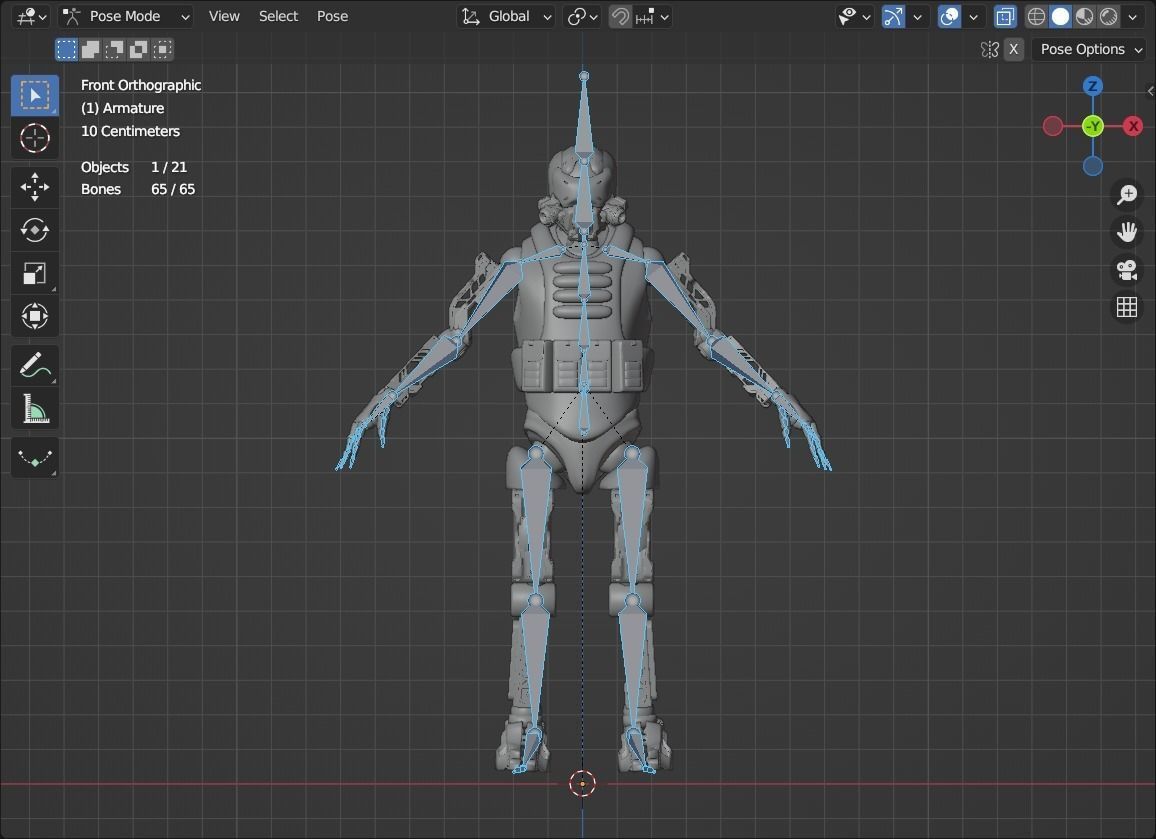Click the blue Z axis on navigation gizmo
Image resolution: width=1156 pixels, height=839 pixels.
pyautogui.click(x=1093, y=86)
